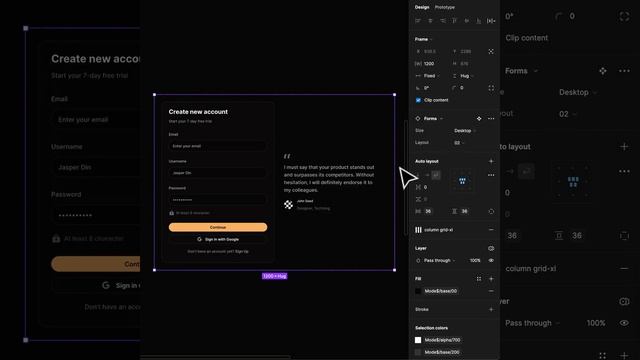Open more options beside Forms in small panel
Screen dimensions: 640x360
(491, 119)
